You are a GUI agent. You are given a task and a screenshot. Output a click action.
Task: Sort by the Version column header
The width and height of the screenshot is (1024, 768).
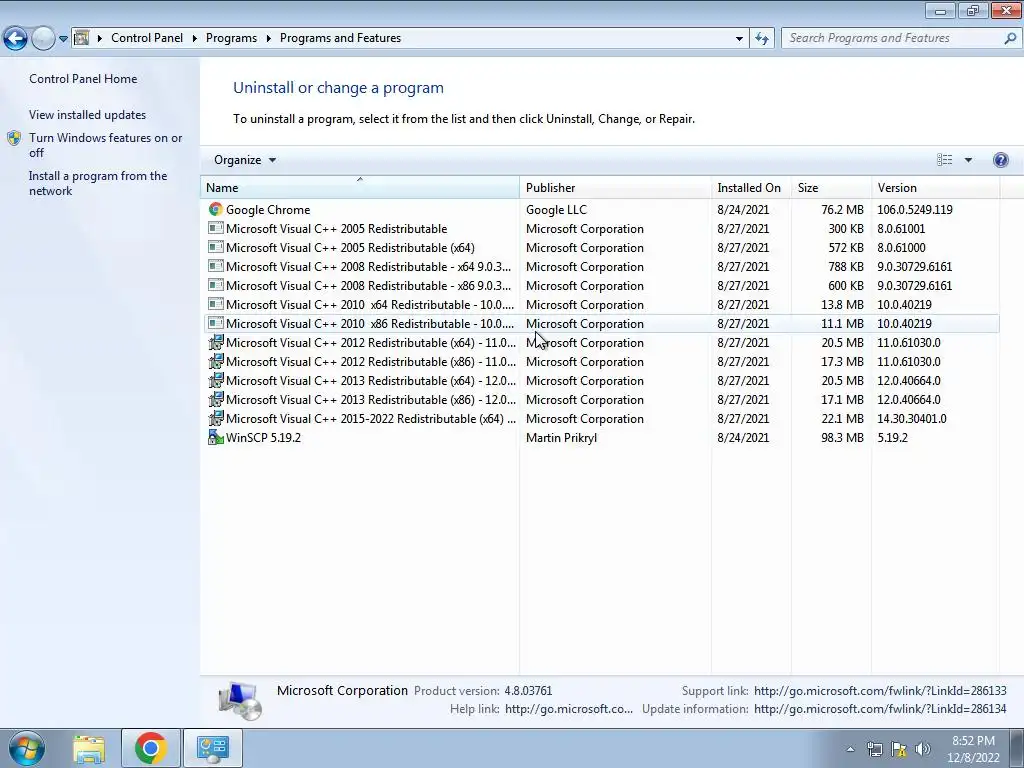pos(935,187)
